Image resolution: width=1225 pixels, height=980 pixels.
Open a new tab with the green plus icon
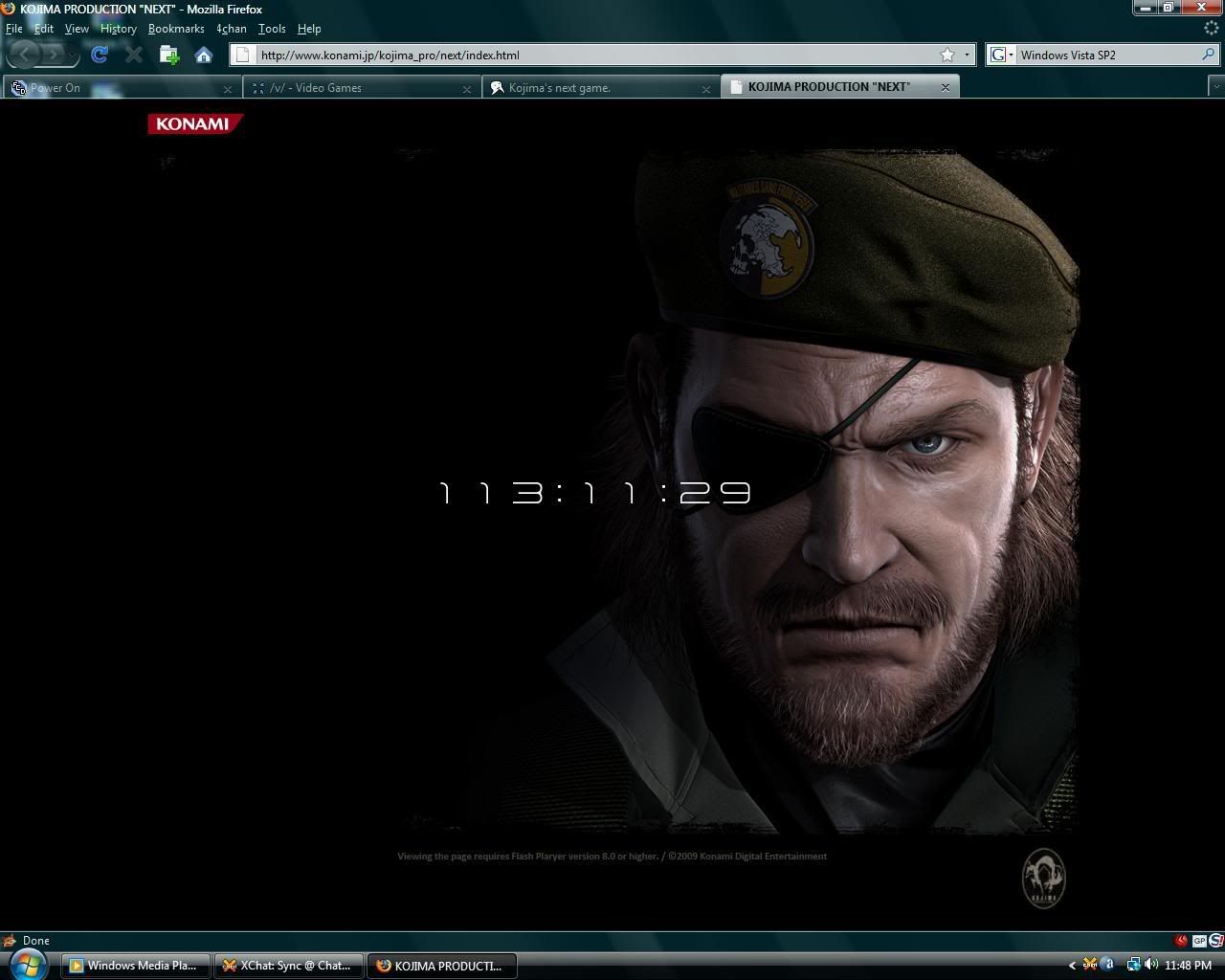click(169, 55)
